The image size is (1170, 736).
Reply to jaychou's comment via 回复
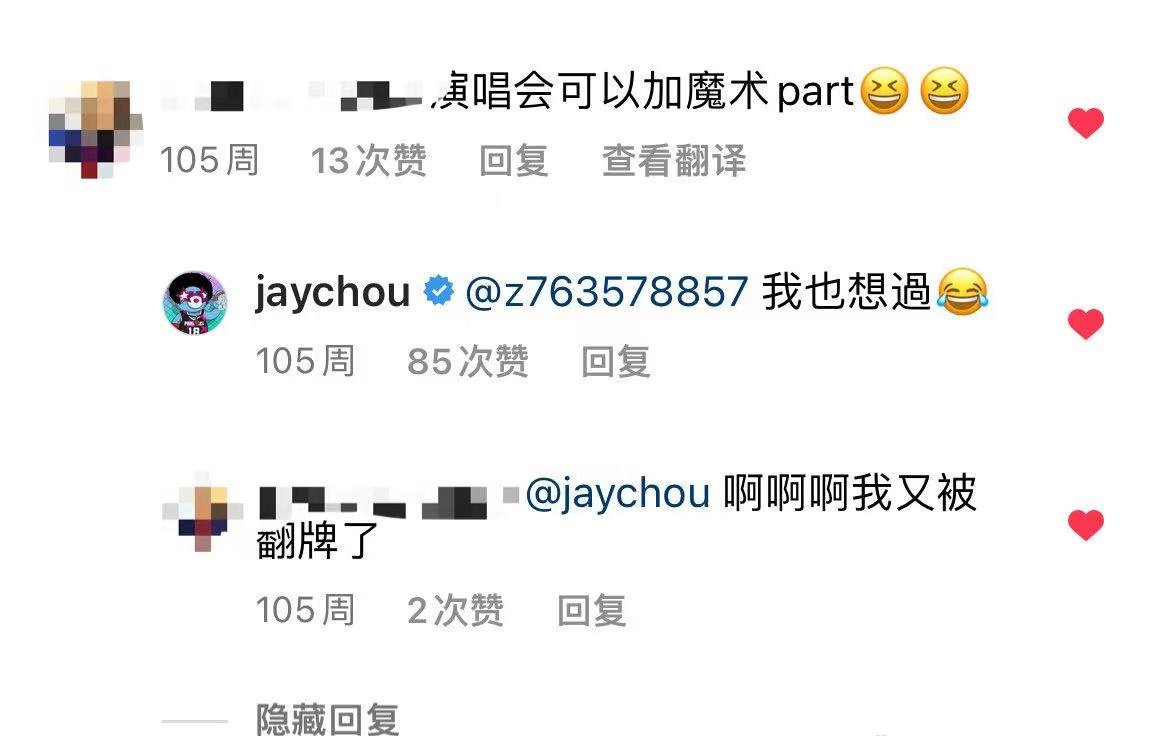pos(616,361)
